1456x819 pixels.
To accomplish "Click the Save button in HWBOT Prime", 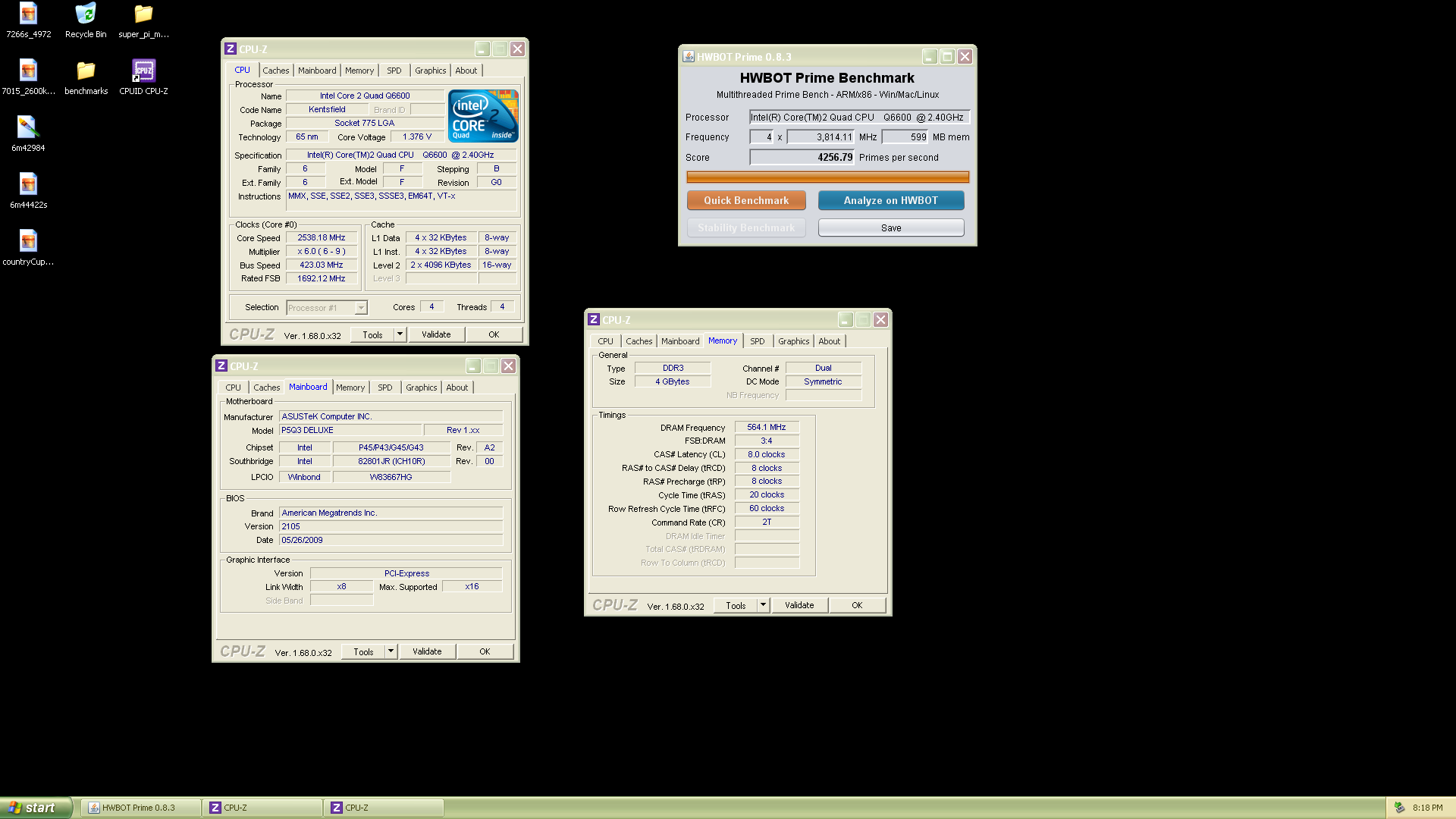I will pyautogui.click(x=891, y=227).
